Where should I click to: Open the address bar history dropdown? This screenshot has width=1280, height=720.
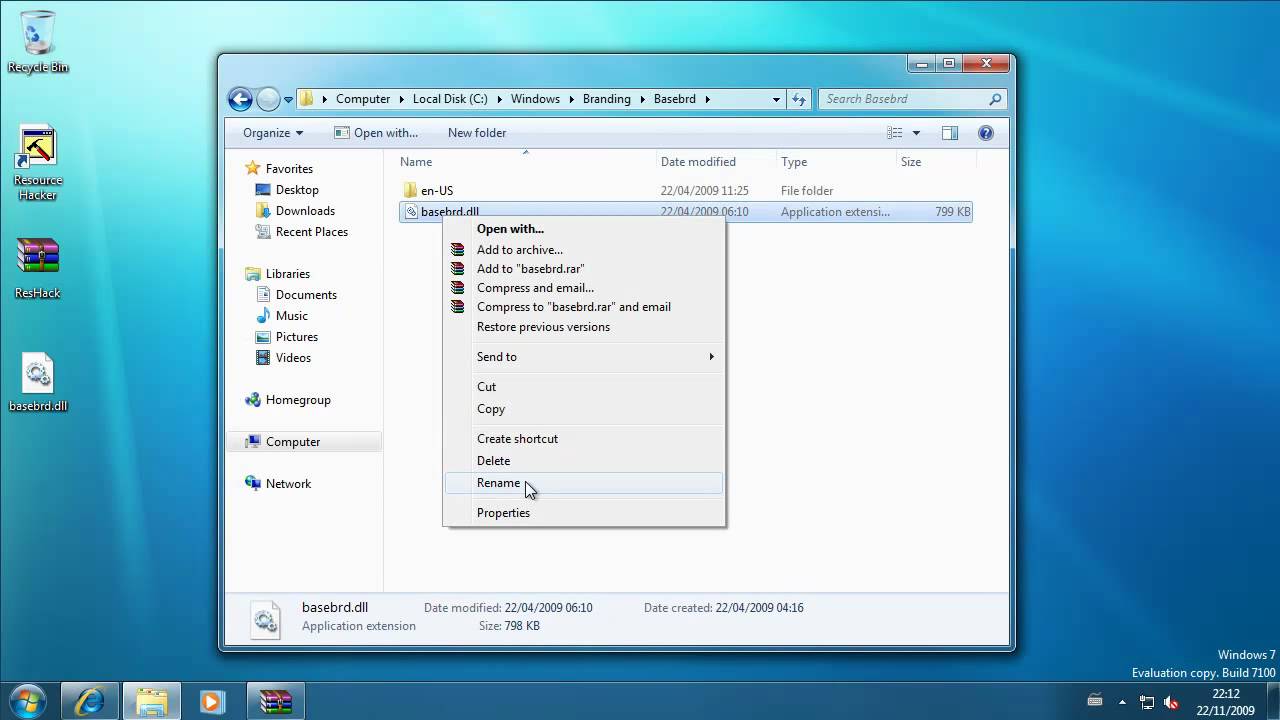click(776, 99)
